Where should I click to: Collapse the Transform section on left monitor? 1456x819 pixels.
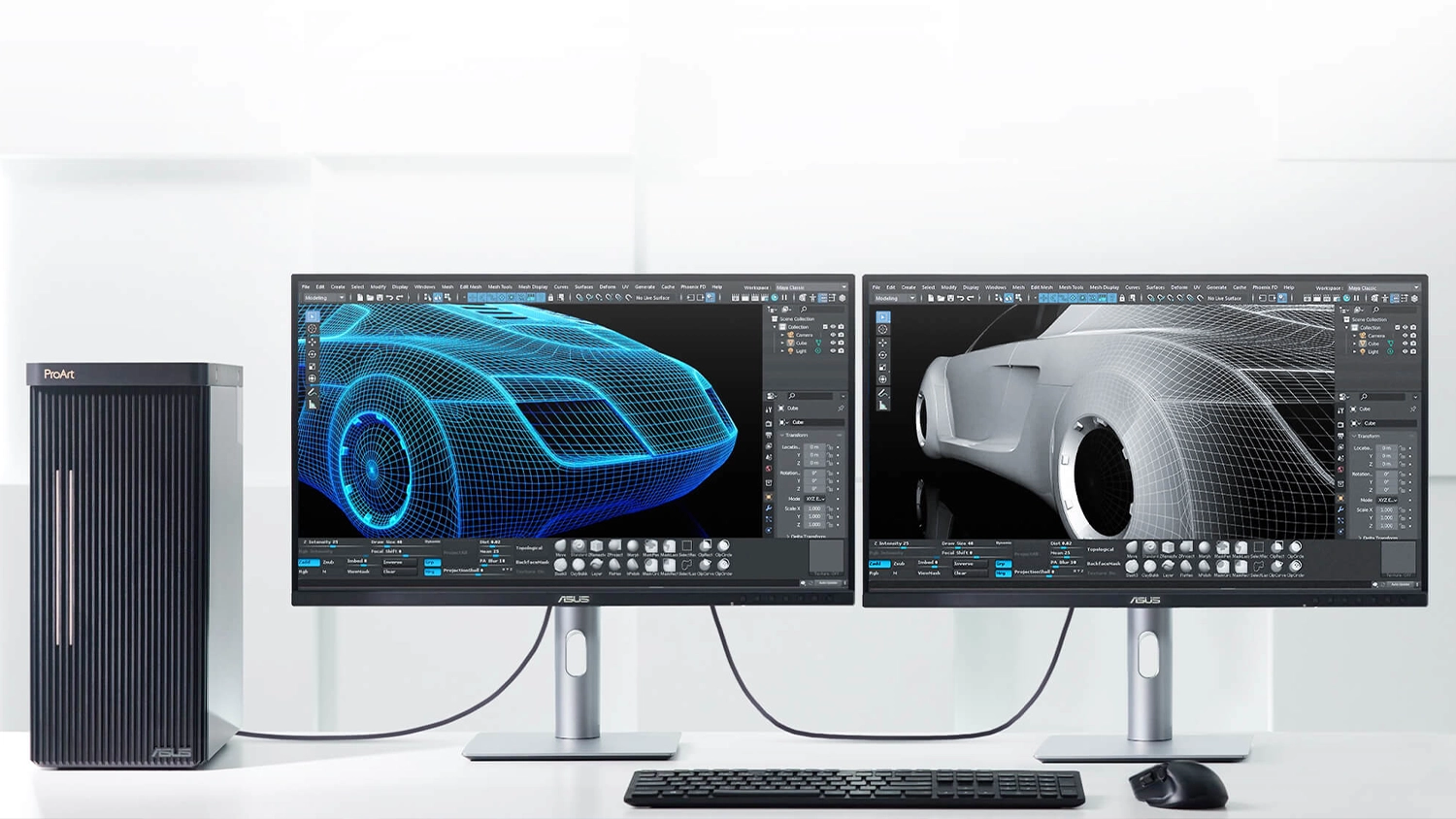782,435
